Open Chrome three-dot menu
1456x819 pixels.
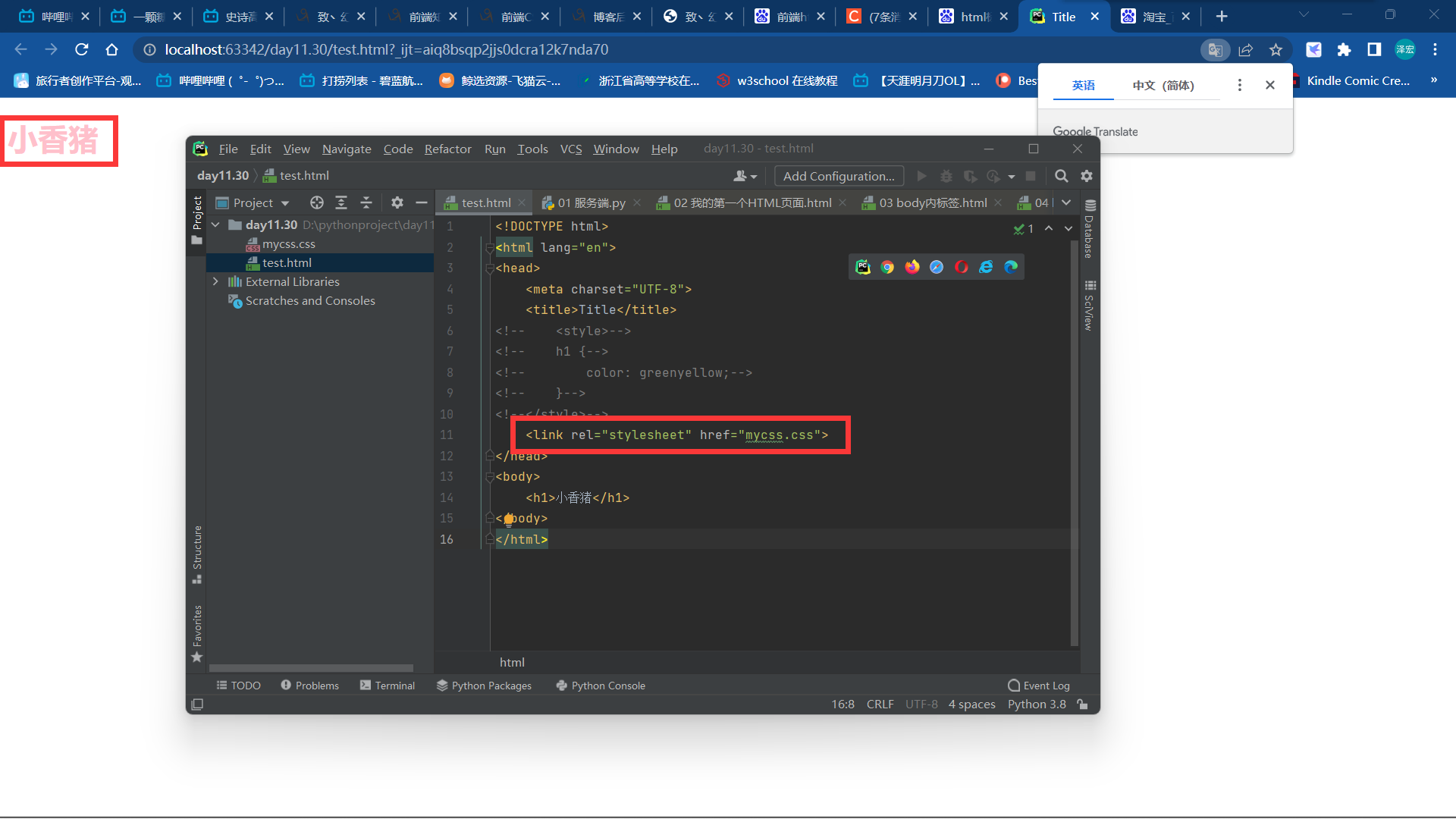click(1435, 49)
